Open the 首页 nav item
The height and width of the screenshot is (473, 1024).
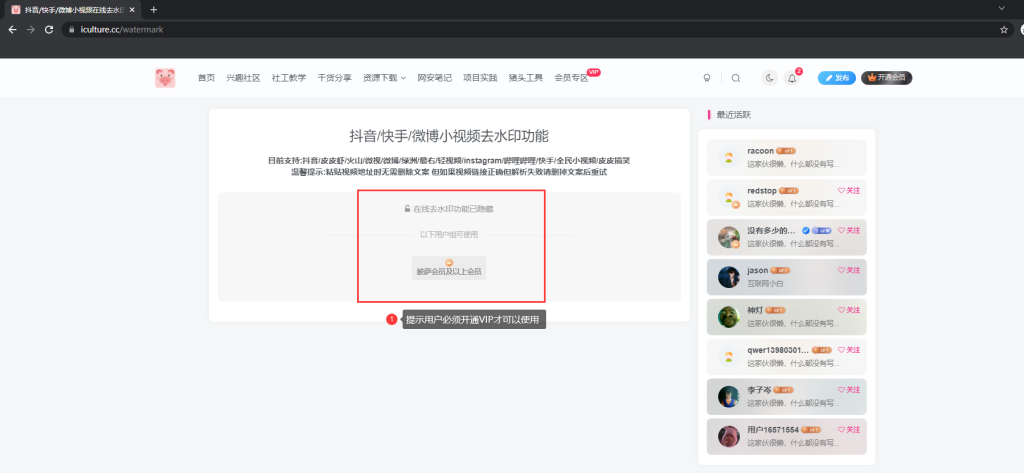(206, 78)
